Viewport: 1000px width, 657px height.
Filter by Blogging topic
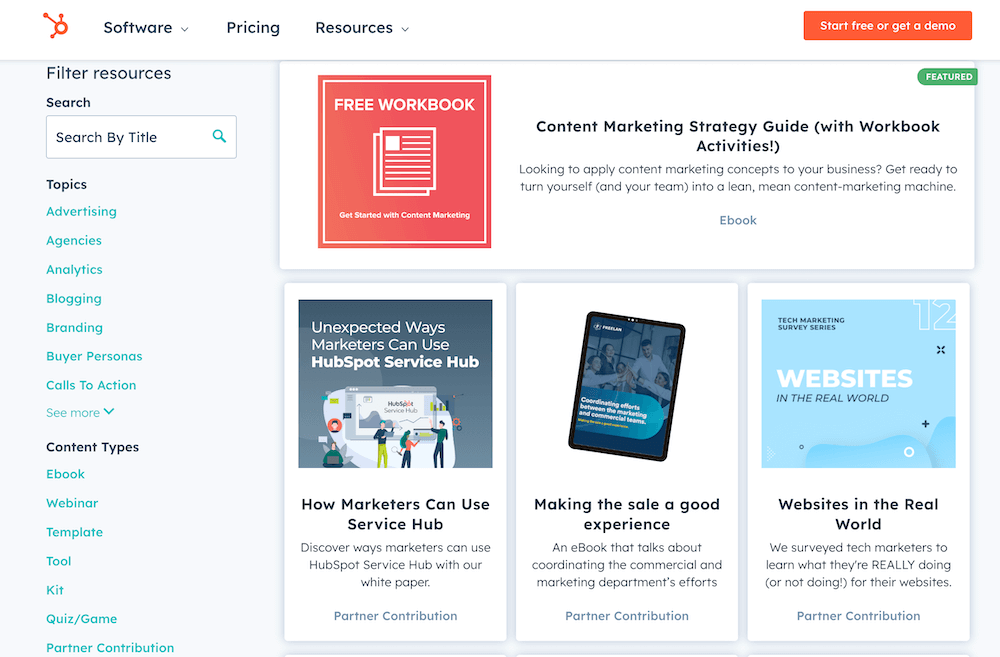click(x=73, y=299)
